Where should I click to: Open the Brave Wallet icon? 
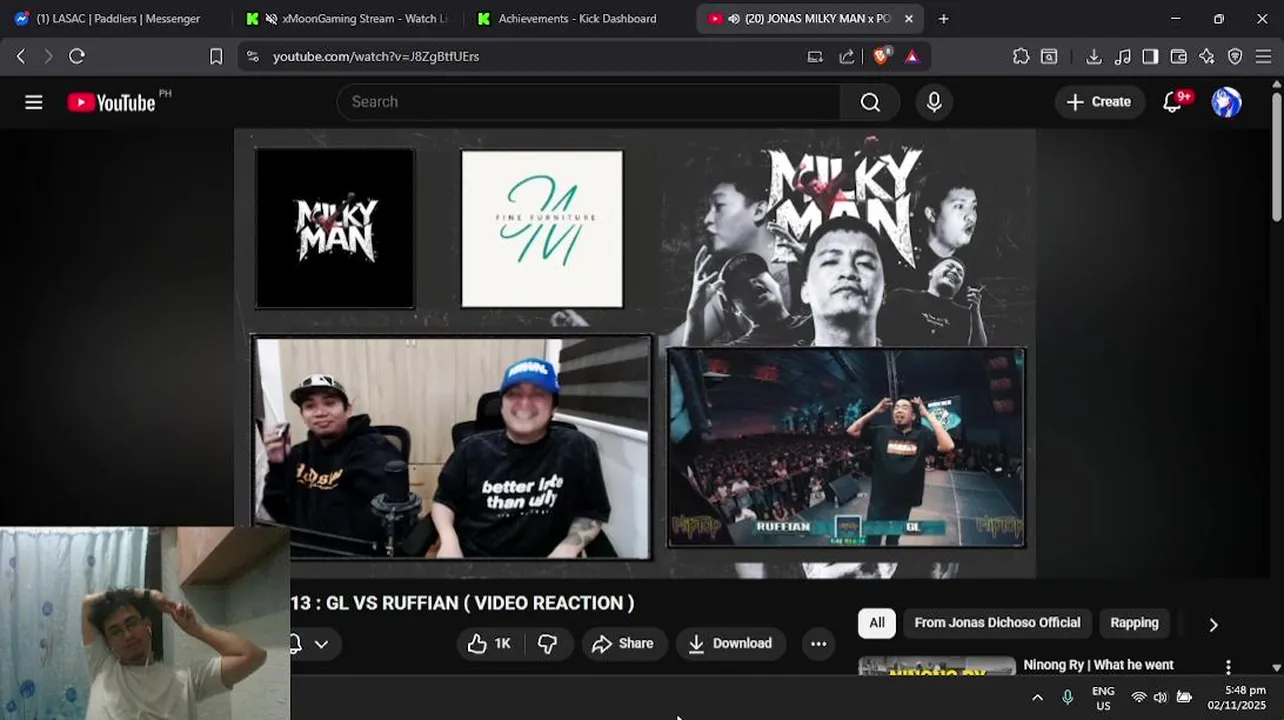pos(1179,56)
